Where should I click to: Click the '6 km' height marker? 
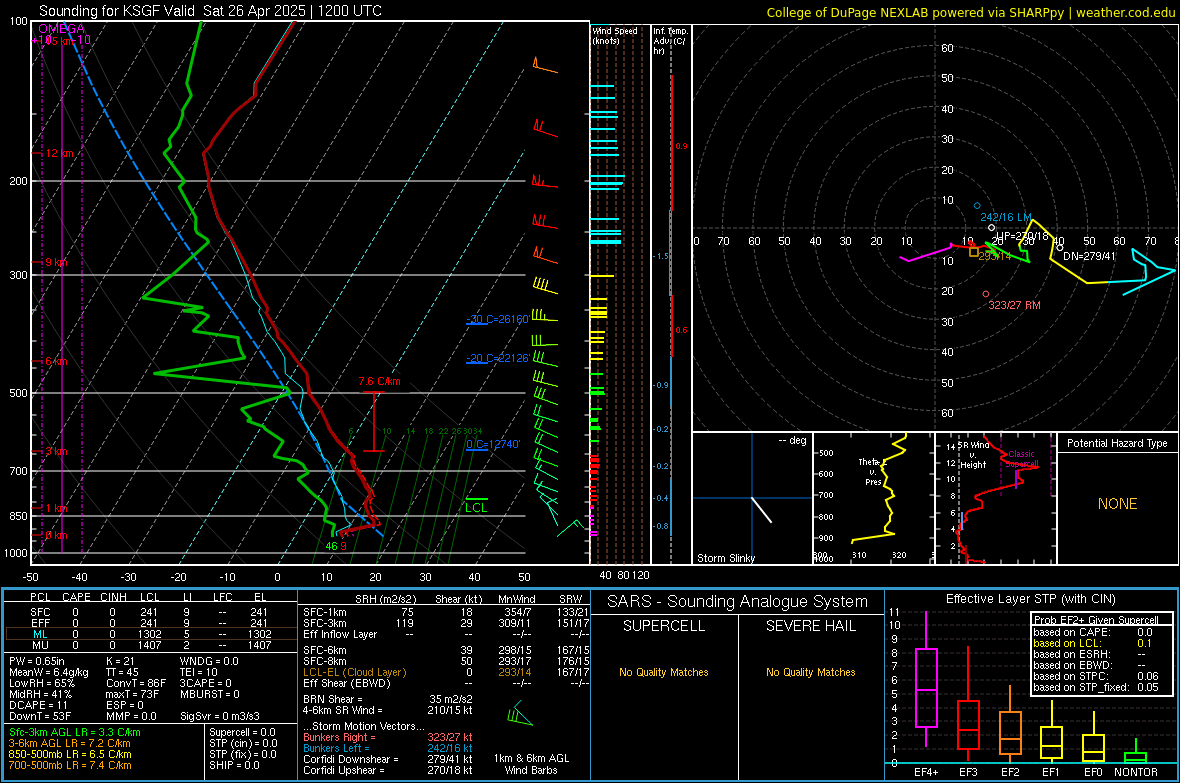56,361
